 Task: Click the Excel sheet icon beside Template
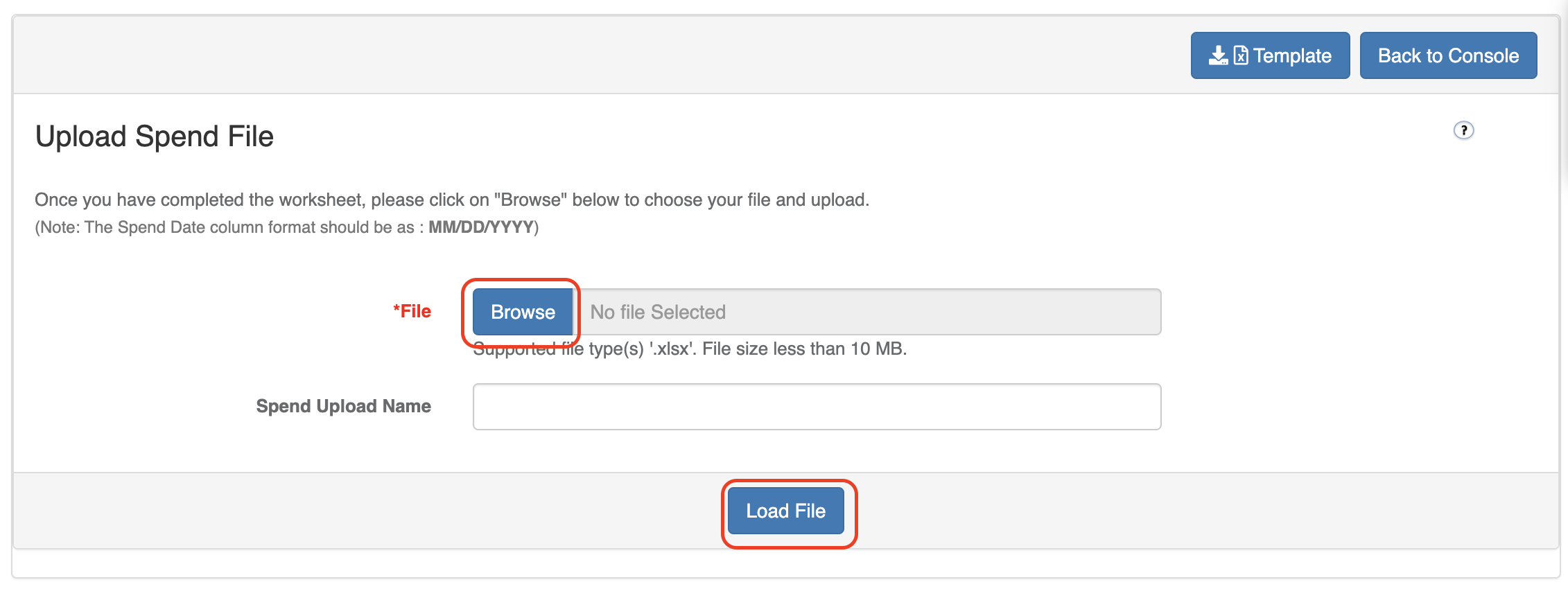1241,55
